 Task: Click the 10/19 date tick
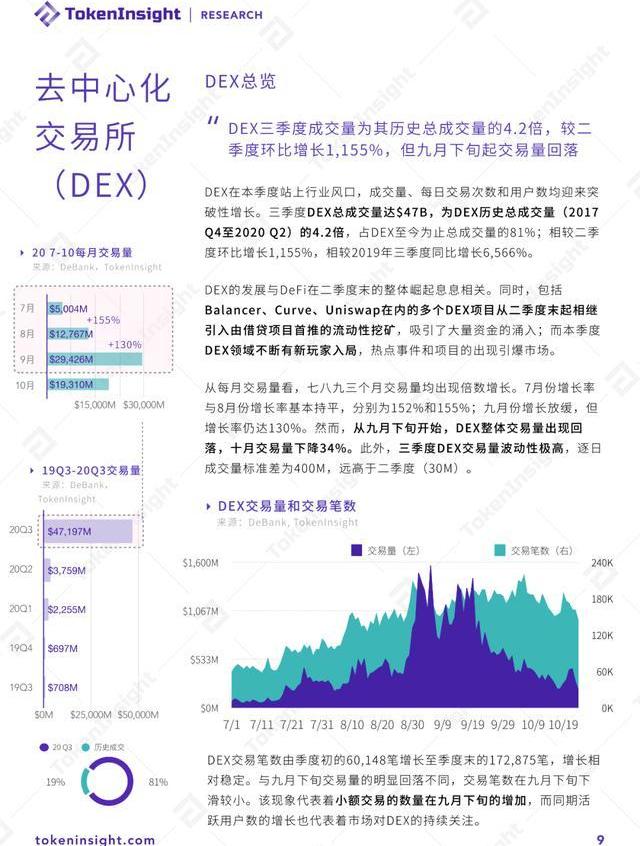pyautogui.click(x=563, y=725)
